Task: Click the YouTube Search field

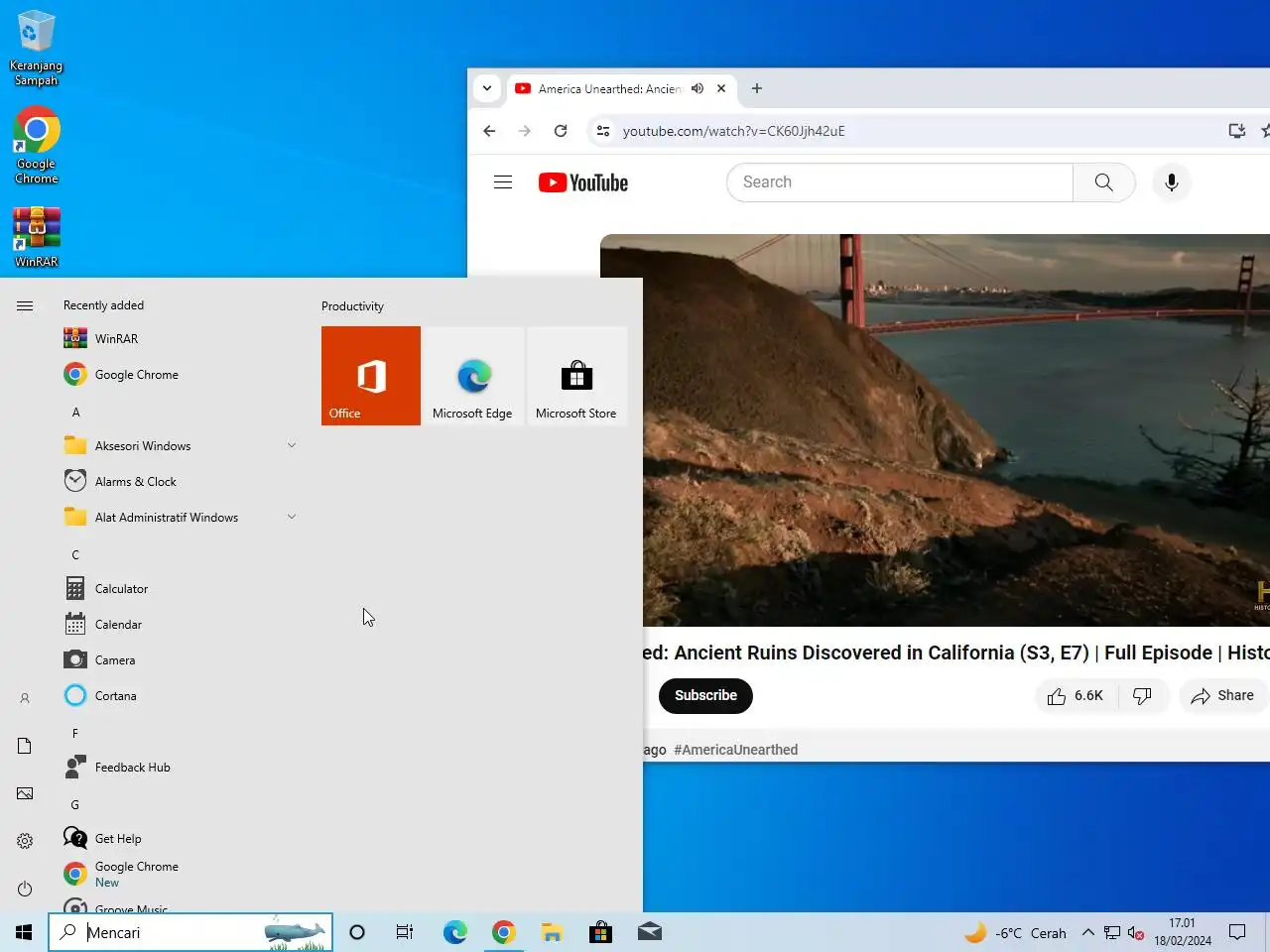Action: click(x=900, y=182)
